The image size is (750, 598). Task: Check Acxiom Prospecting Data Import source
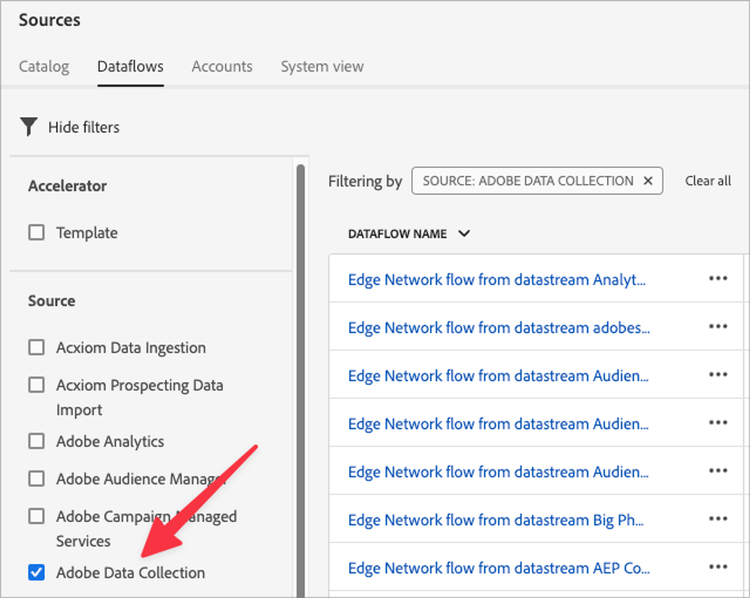pyautogui.click(x=36, y=385)
